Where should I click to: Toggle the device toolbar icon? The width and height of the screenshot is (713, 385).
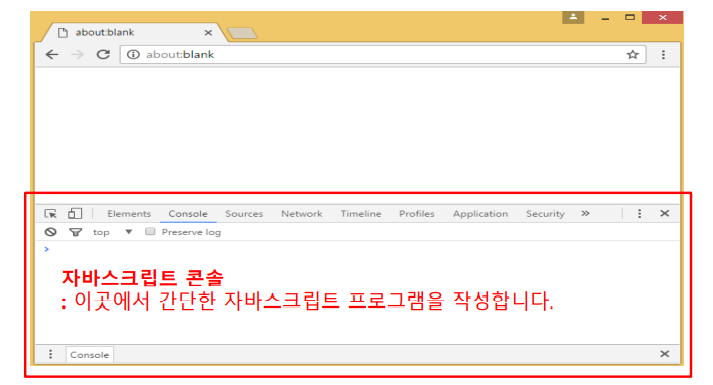point(75,213)
